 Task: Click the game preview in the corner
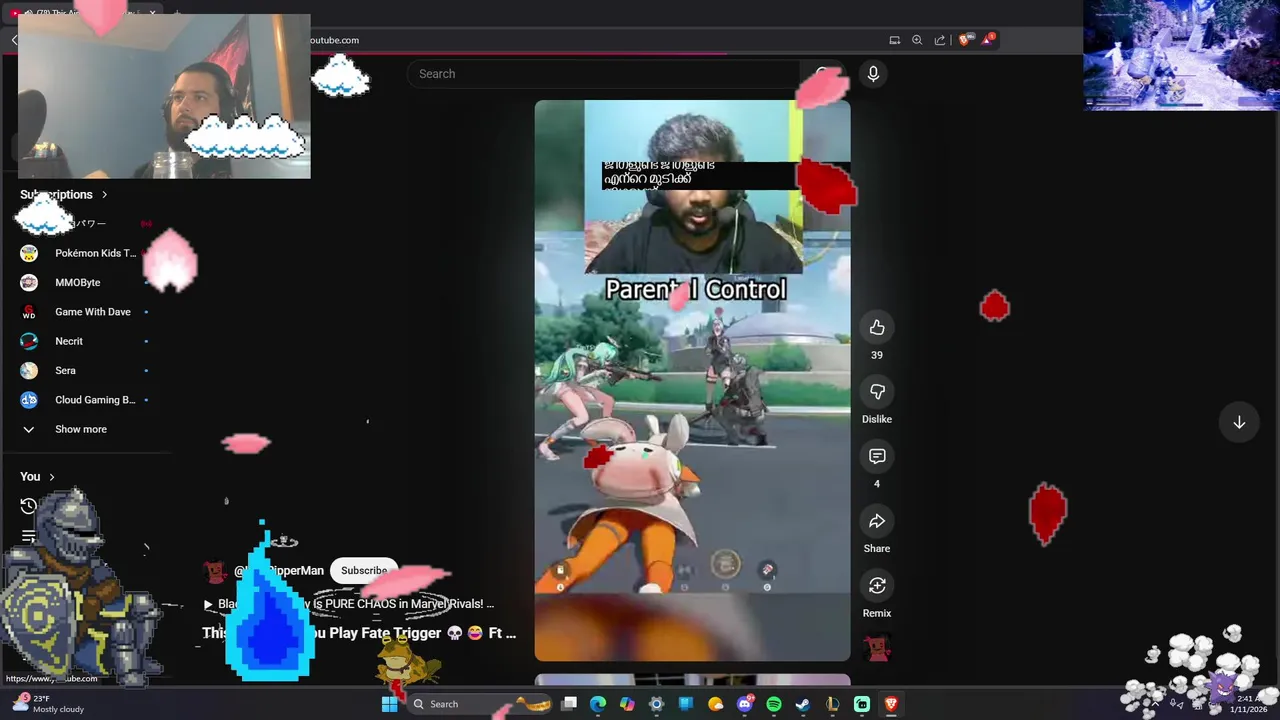tap(1181, 55)
